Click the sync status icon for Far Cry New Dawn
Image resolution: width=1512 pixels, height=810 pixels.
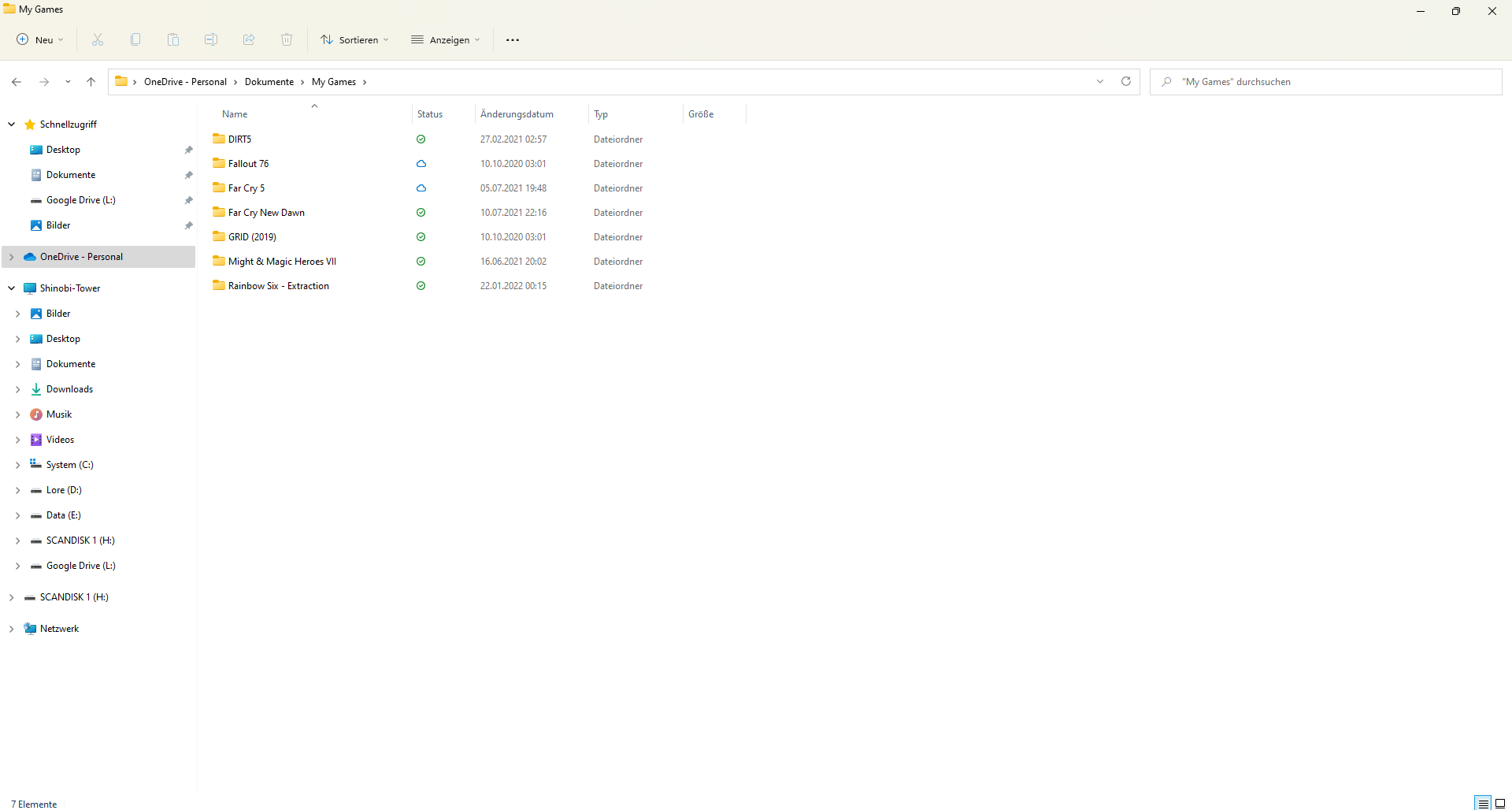[421, 213]
